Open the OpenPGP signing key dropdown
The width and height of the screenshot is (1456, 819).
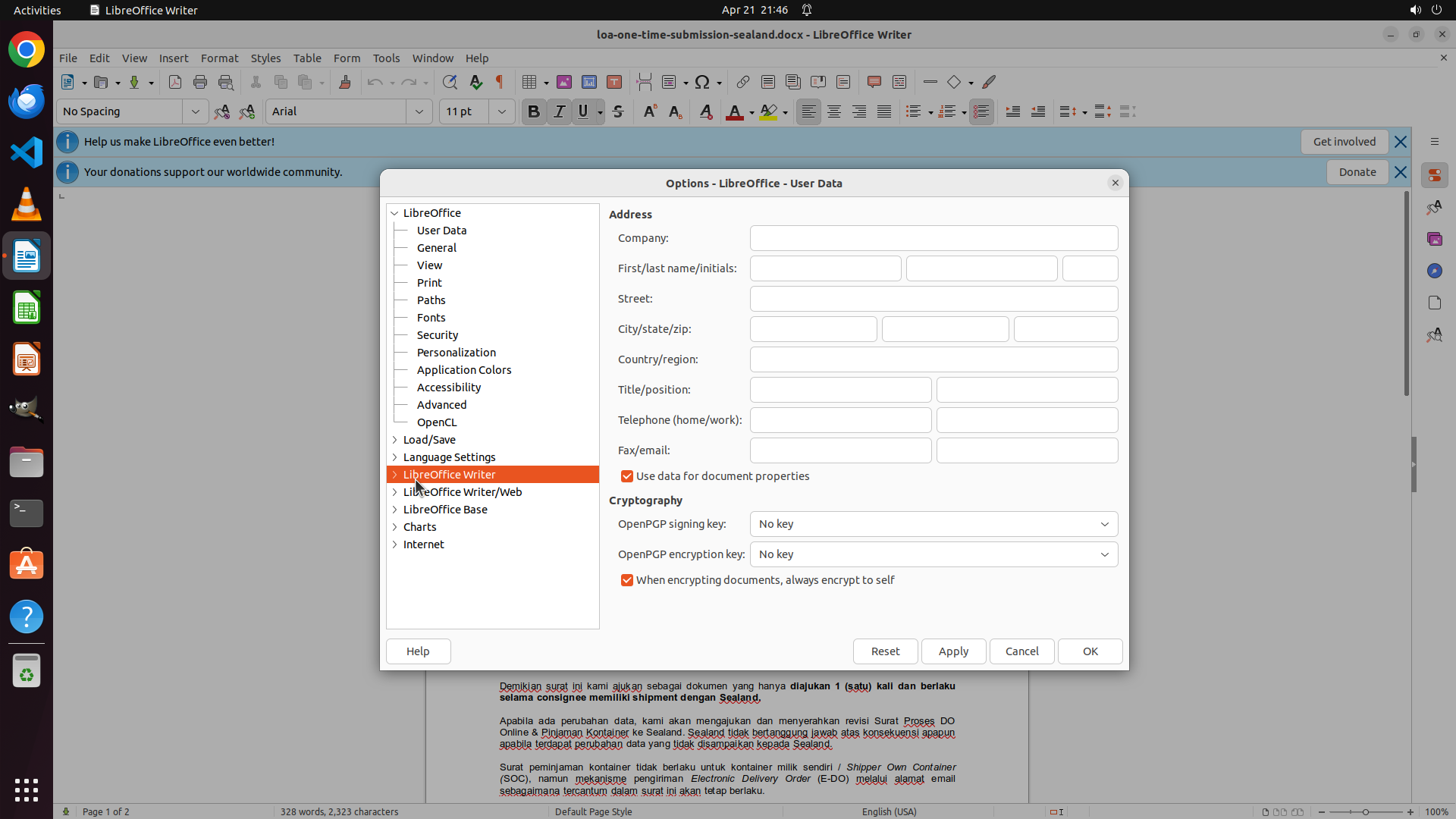click(934, 524)
